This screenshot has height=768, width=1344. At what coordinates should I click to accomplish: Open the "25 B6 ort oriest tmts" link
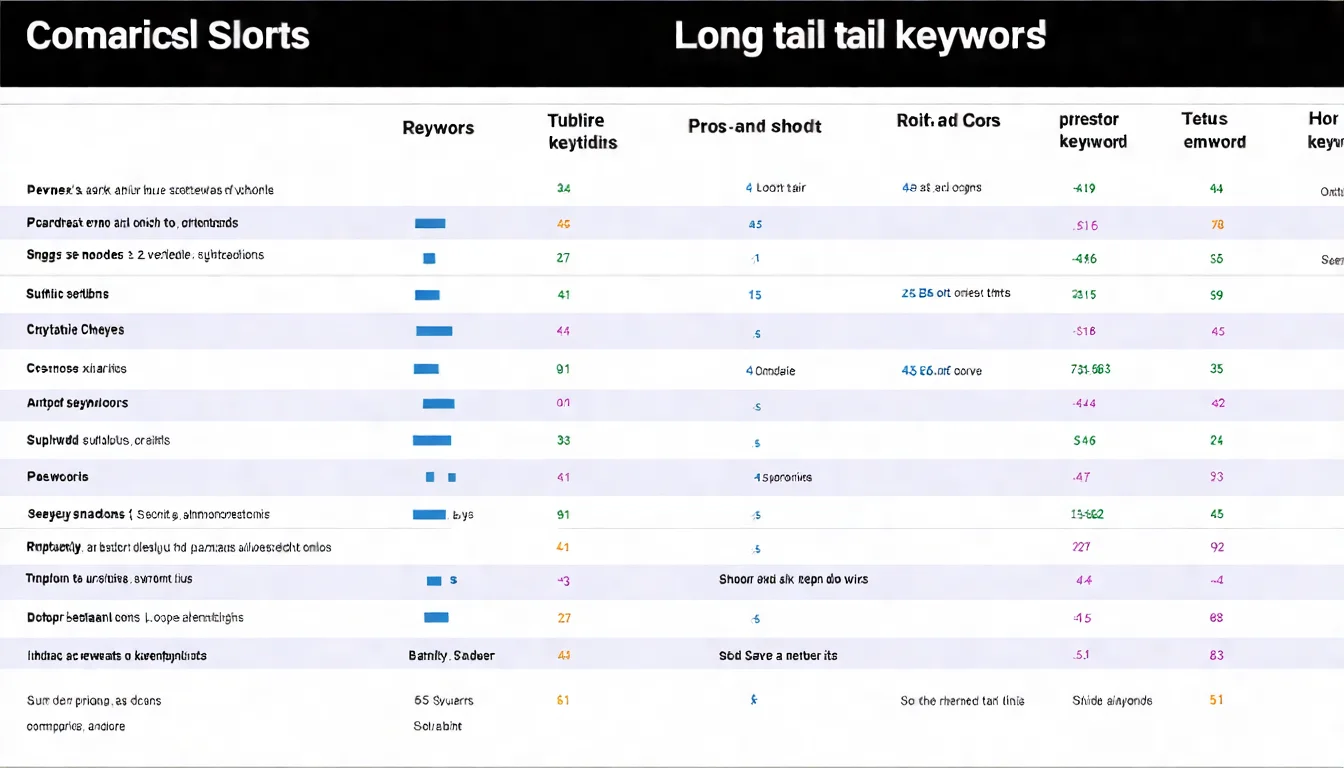(955, 294)
